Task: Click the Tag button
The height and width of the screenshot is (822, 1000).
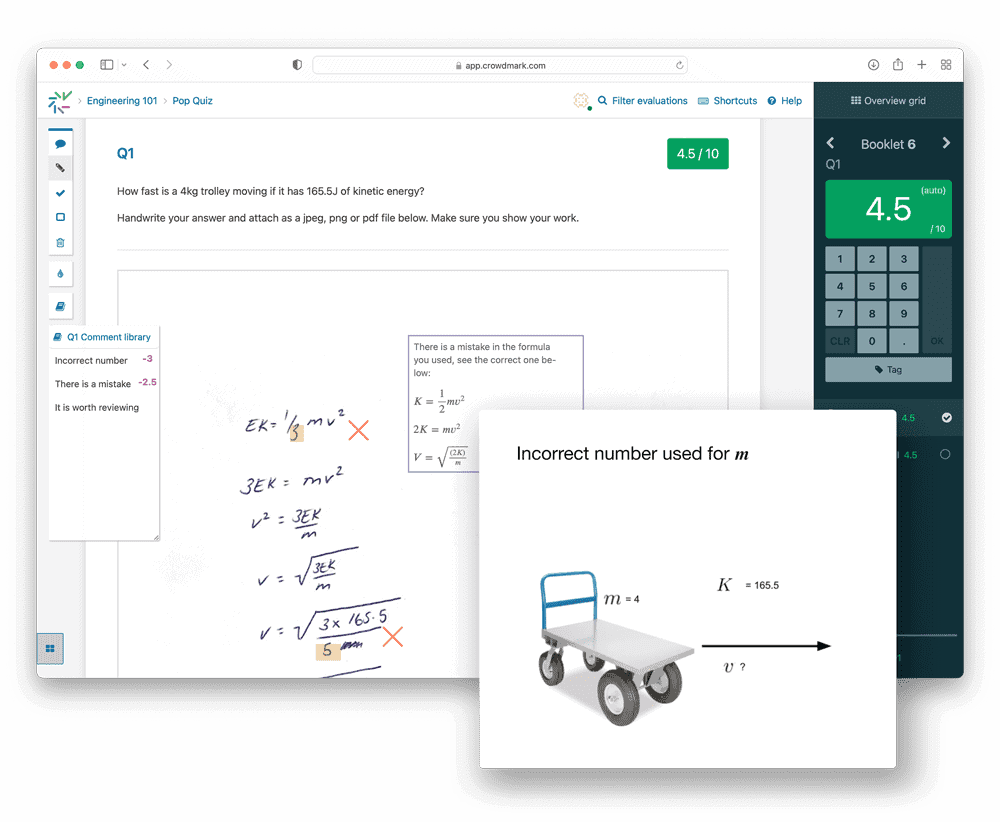Action: (x=888, y=369)
